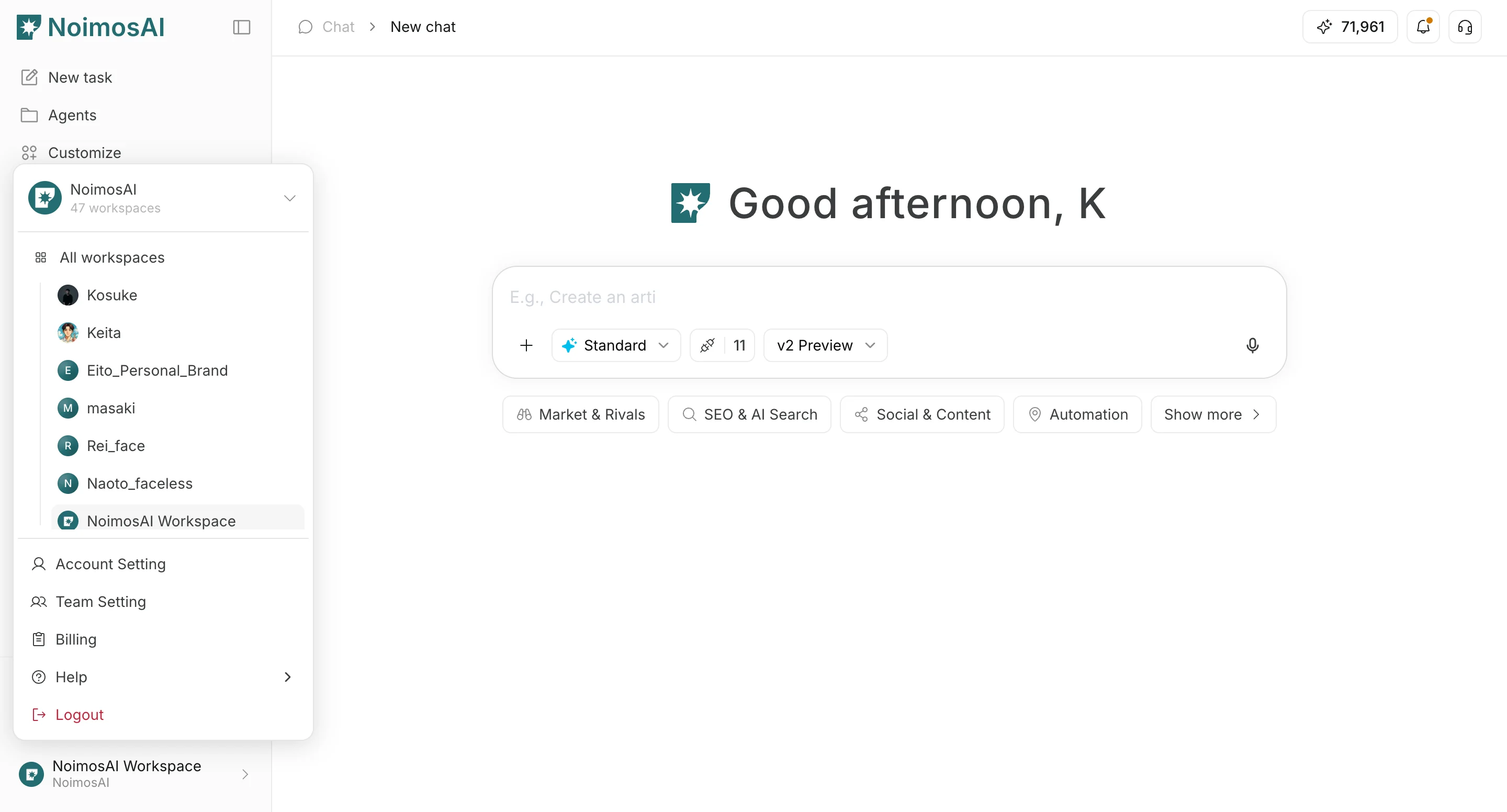Click the blue sparkle icon on Standard
1507x812 pixels.
point(569,345)
